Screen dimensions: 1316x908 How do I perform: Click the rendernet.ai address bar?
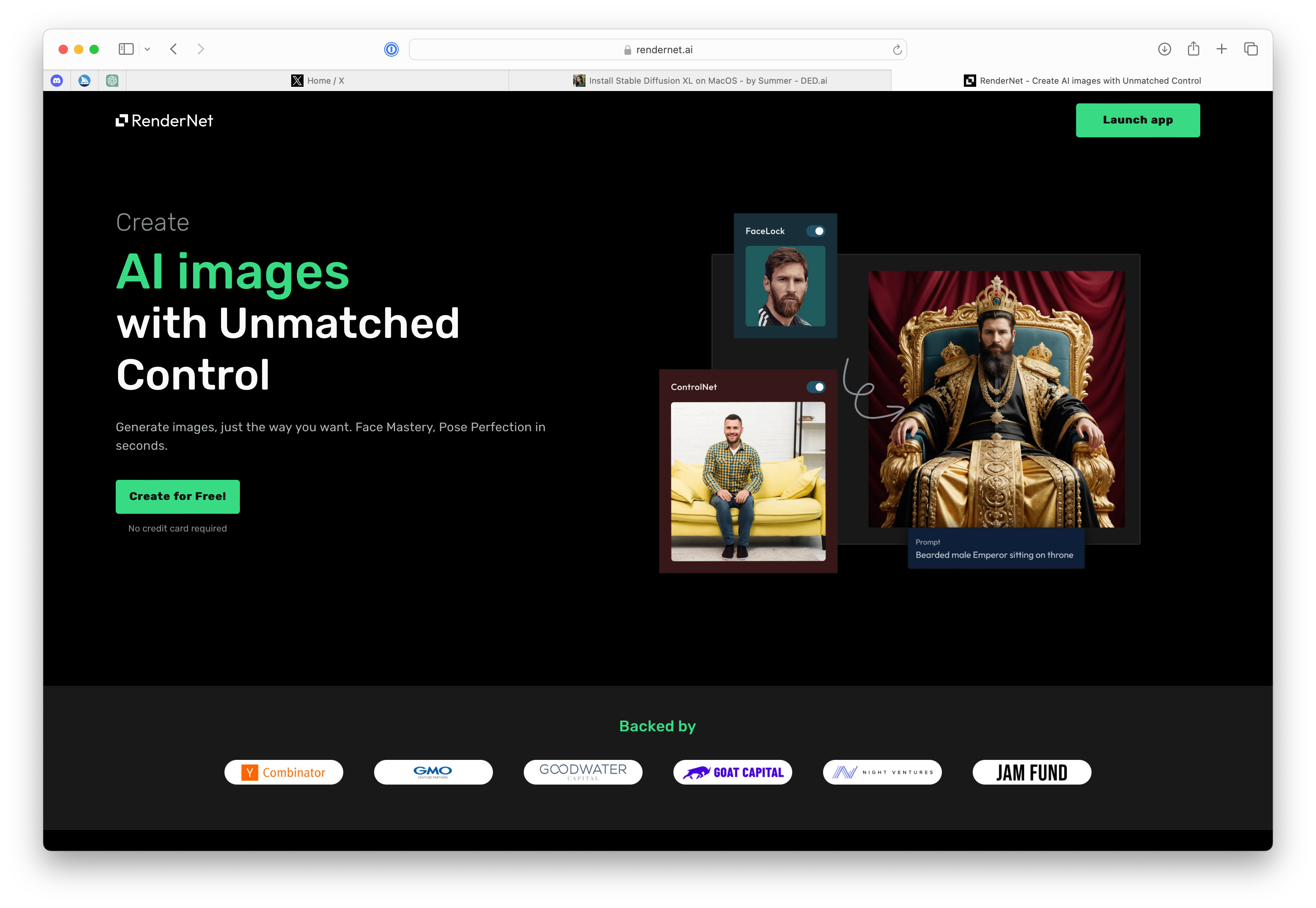[658, 49]
